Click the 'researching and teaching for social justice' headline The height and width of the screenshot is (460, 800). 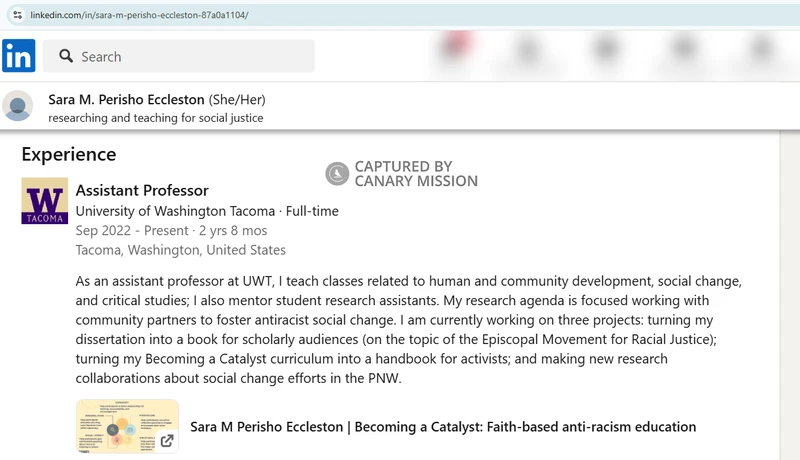[156, 118]
